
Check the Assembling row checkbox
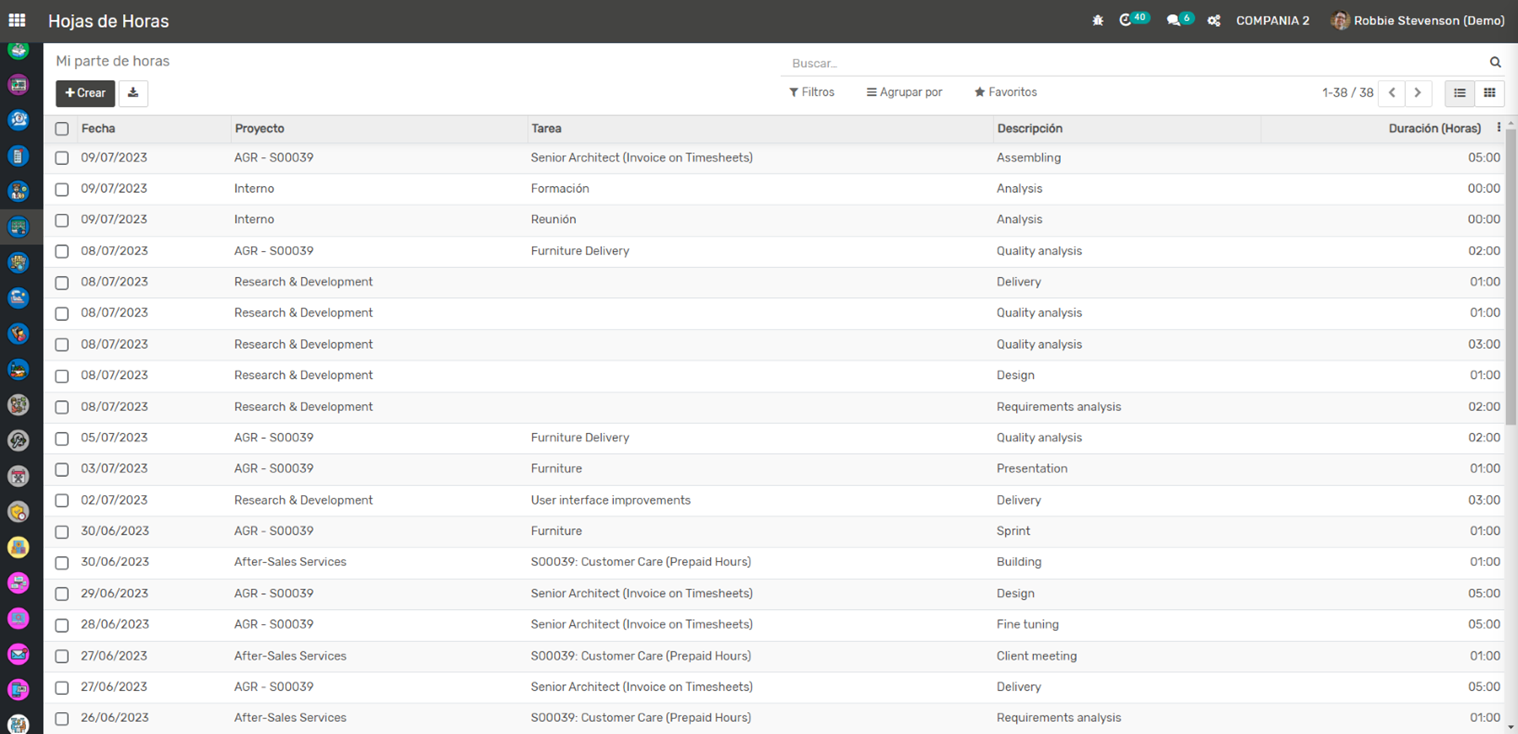[62, 158]
